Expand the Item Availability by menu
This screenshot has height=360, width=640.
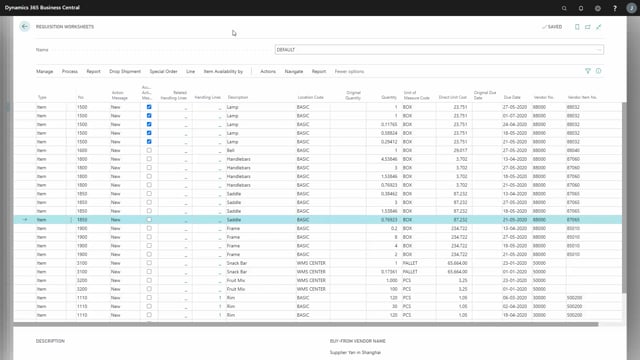[x=223, y=71]
